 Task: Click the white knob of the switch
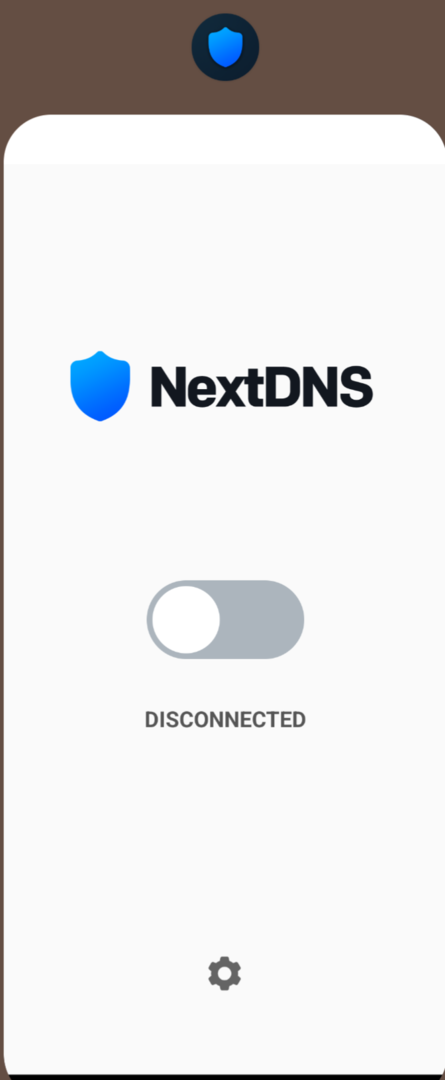tap(185, 619)
